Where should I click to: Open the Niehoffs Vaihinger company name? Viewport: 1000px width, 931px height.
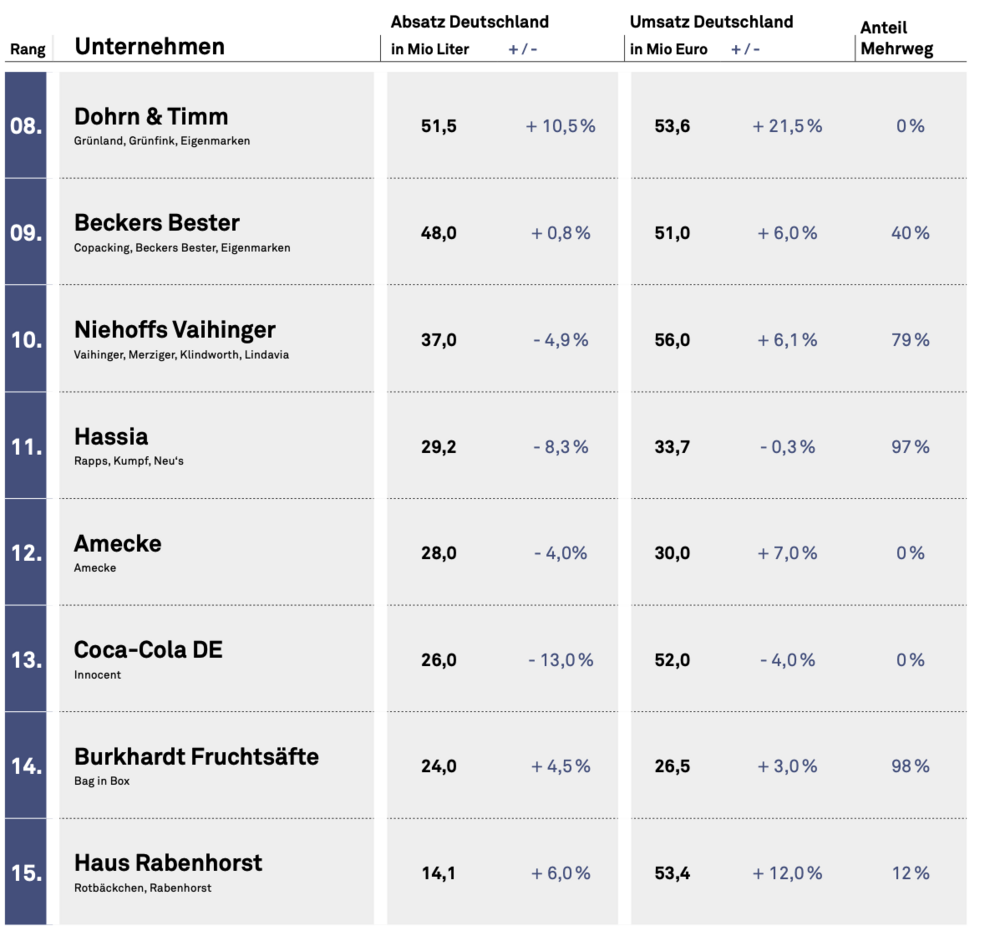175,330
